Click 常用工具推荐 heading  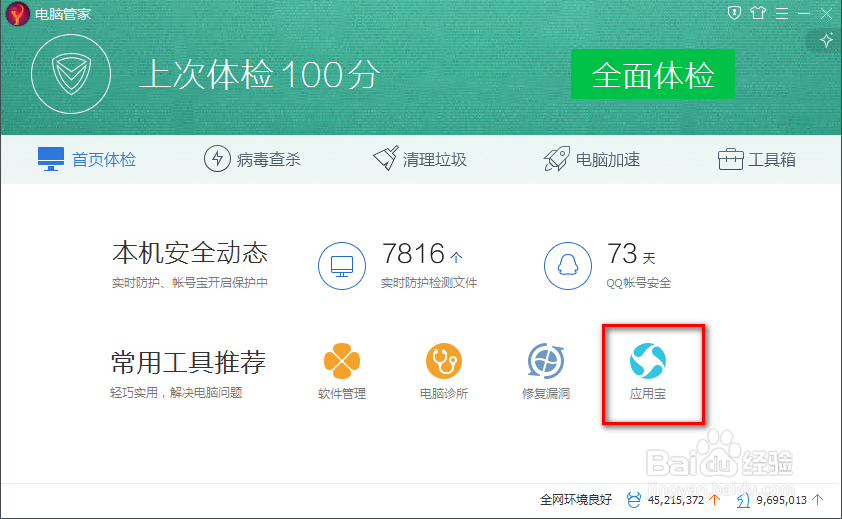click(x=188, y=362)
